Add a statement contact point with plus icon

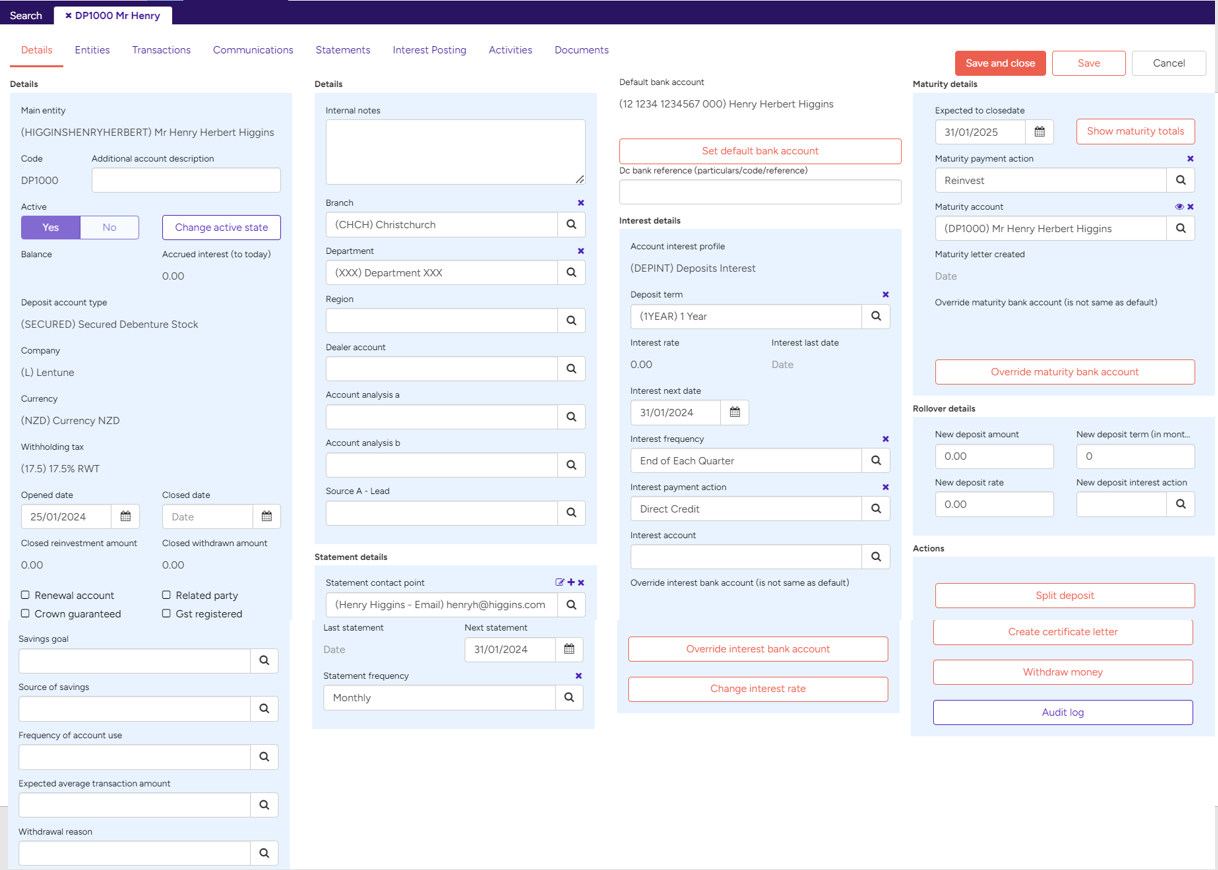571,582
